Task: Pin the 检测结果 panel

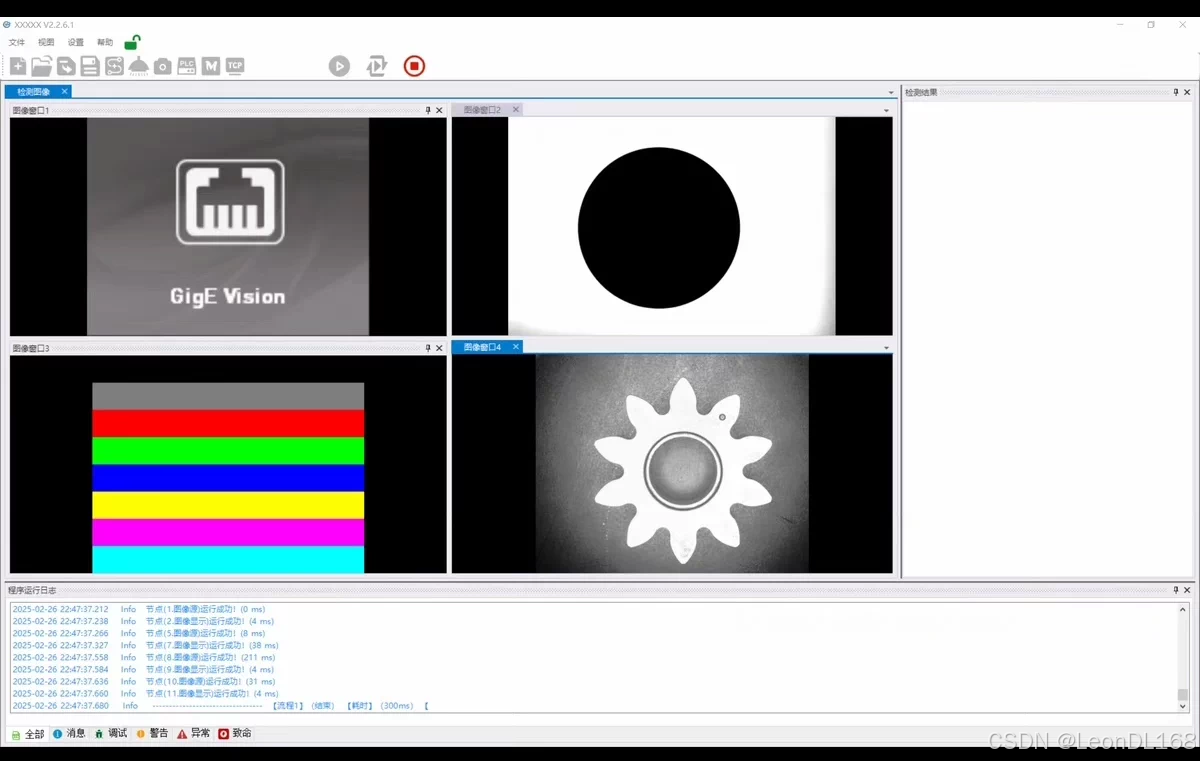Action: (1176, 92)
